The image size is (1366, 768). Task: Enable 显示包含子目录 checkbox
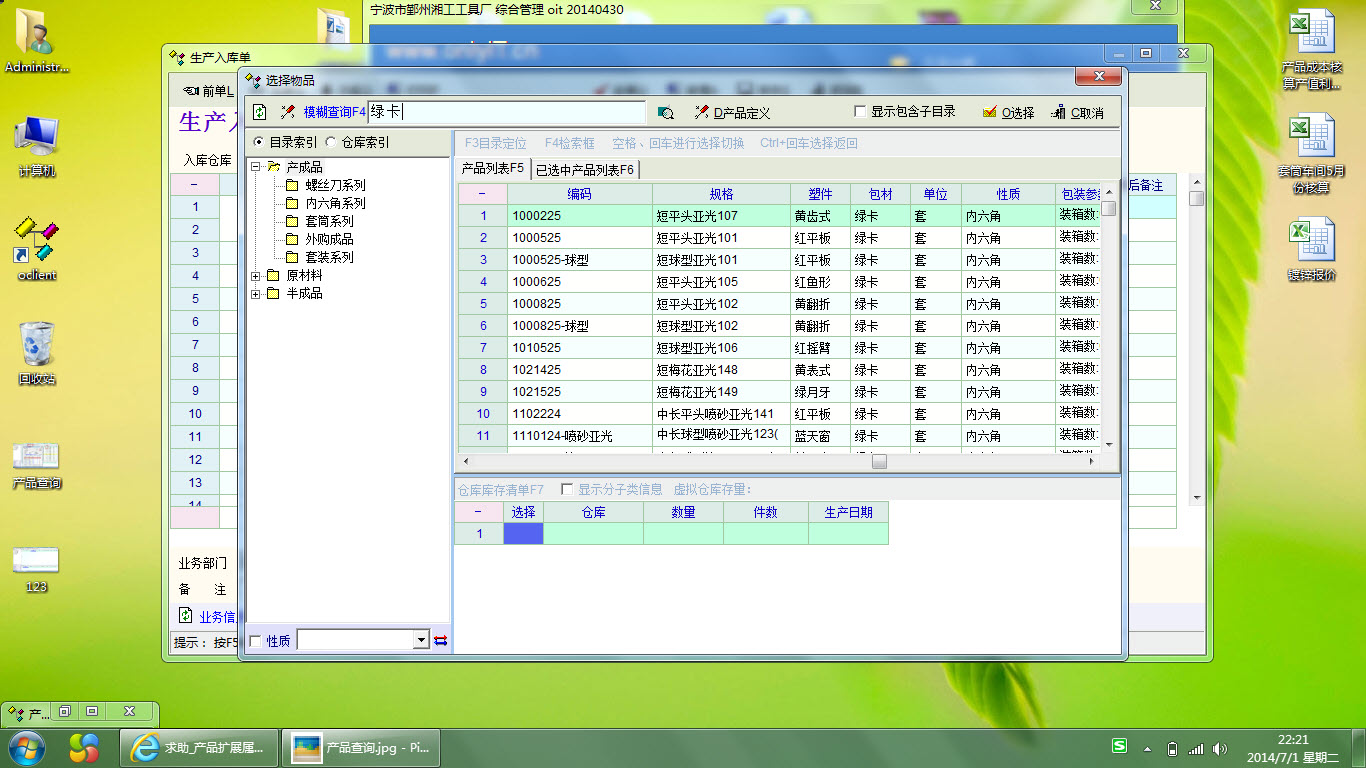click(860, 112)
